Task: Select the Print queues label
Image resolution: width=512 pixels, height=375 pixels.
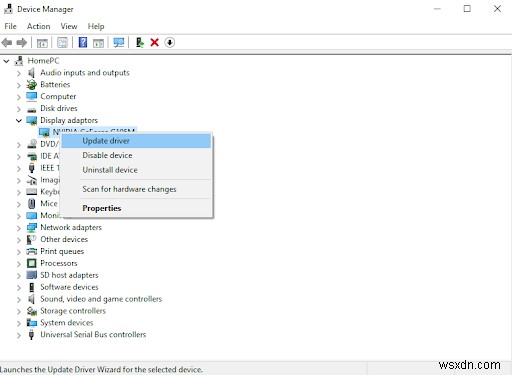Action: coord(62,251)
